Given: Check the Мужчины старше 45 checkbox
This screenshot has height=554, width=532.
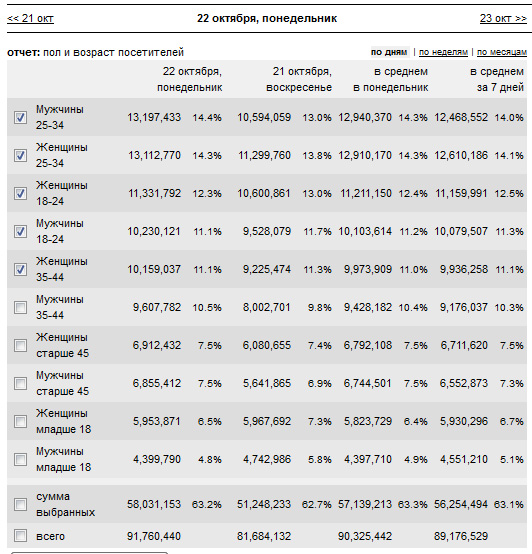Looking at the screenshot, I should coord(20,383).
